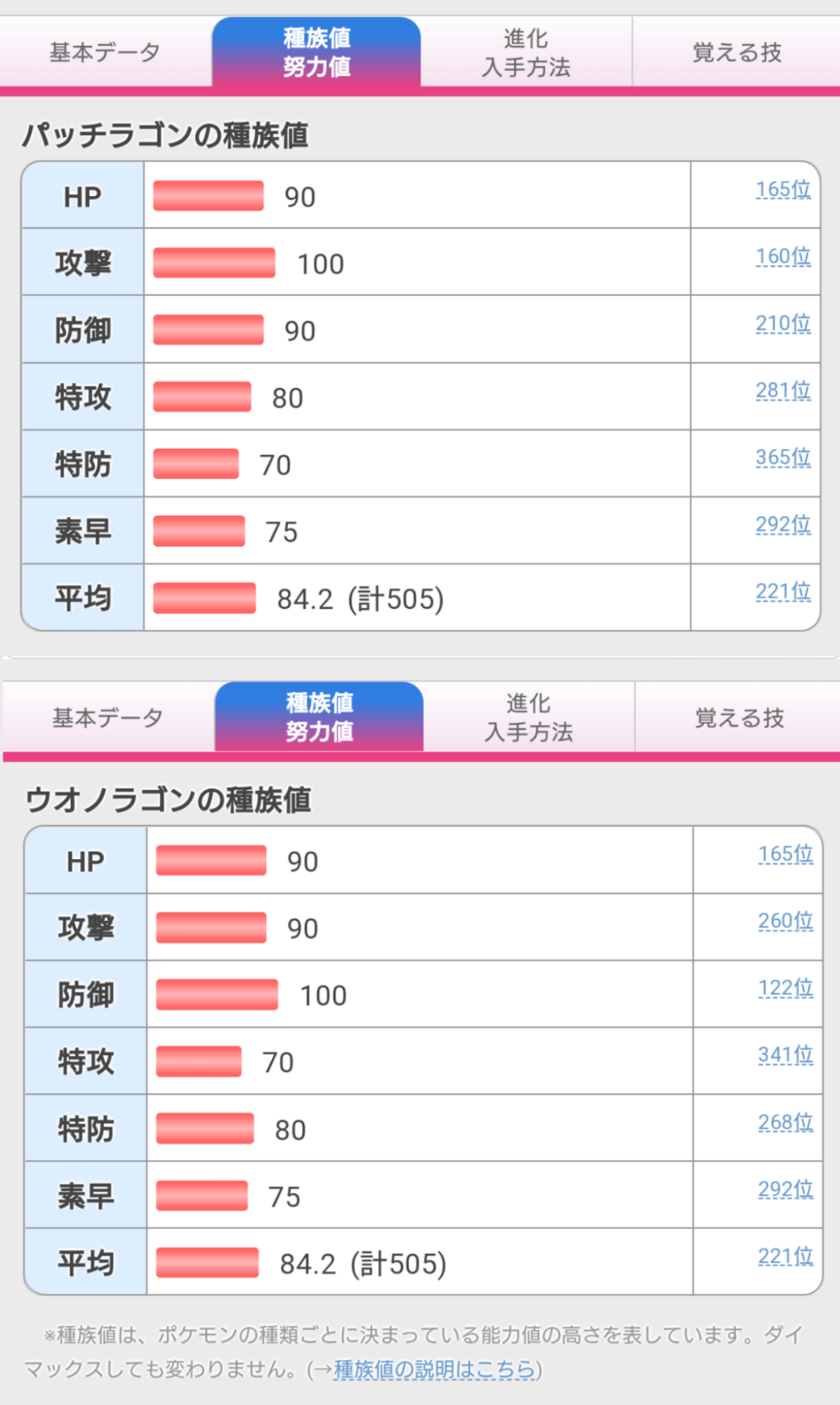Click the 221位 average rank for パッチラゴン

point(783,592)
